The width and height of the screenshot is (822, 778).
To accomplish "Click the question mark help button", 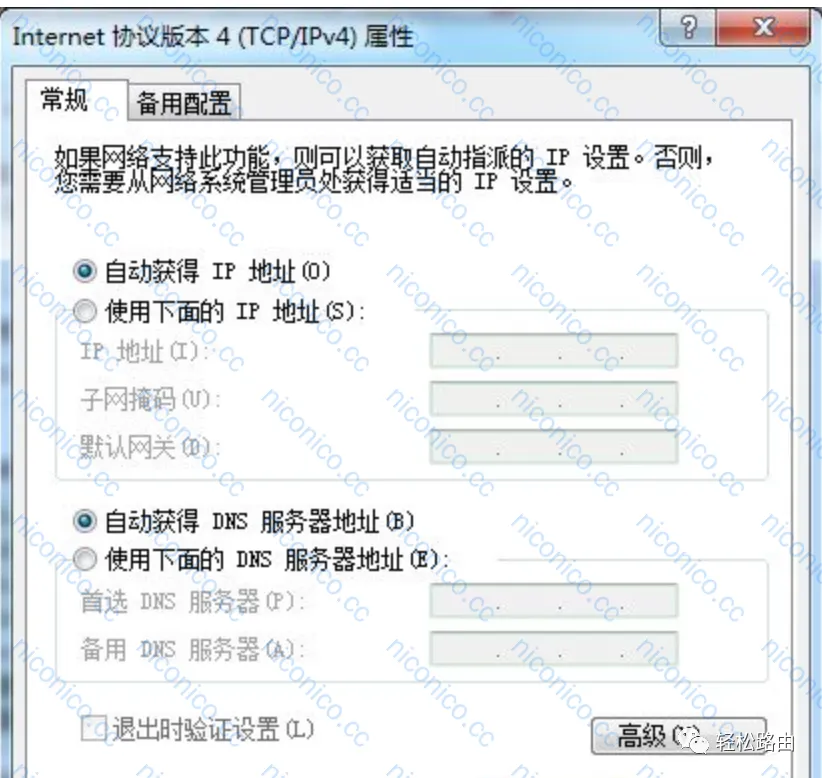I will click(x=688, y=28).
